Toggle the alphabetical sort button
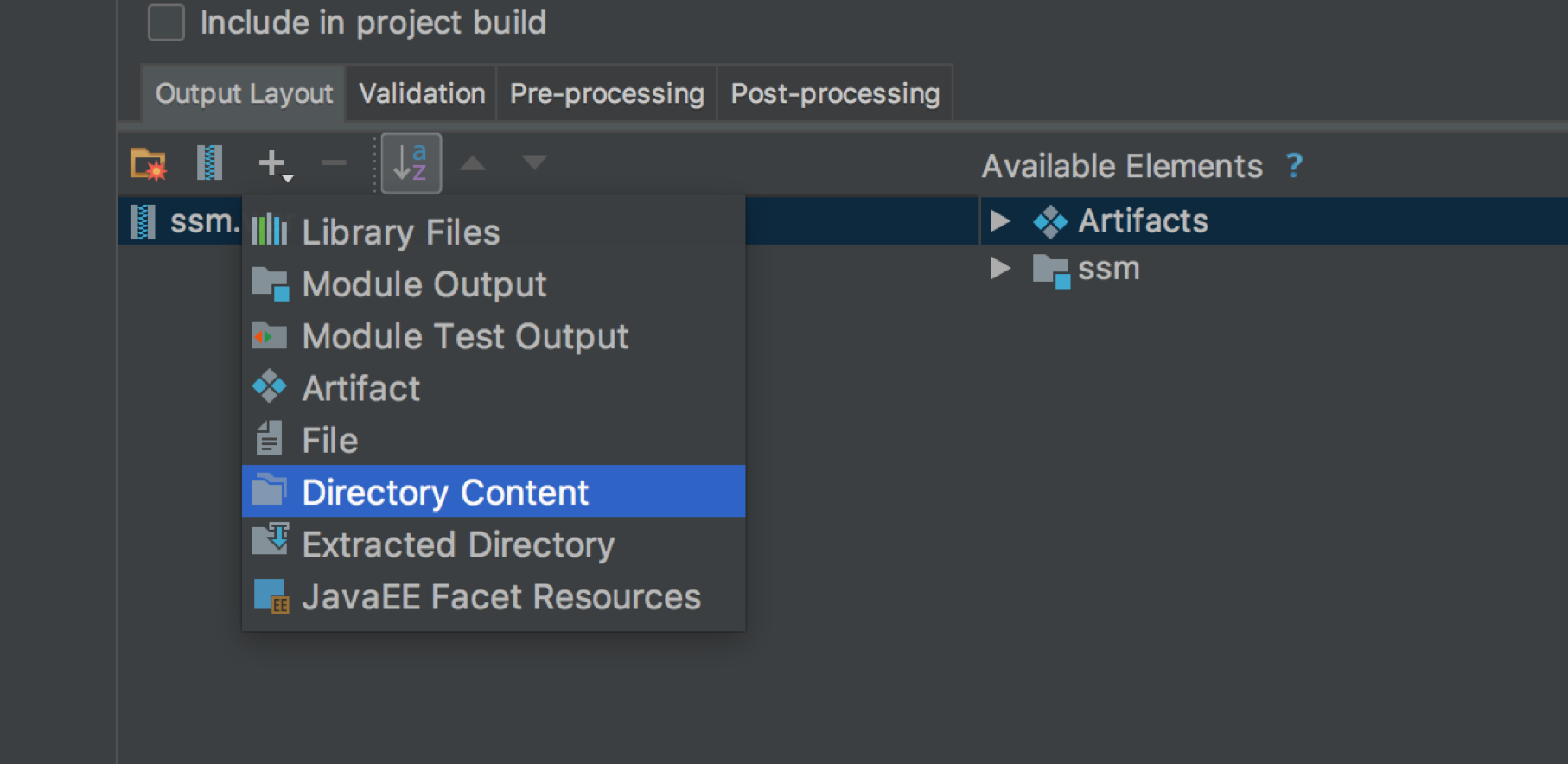Screen dimensions: 1568x764 click(x=411, y=162)
